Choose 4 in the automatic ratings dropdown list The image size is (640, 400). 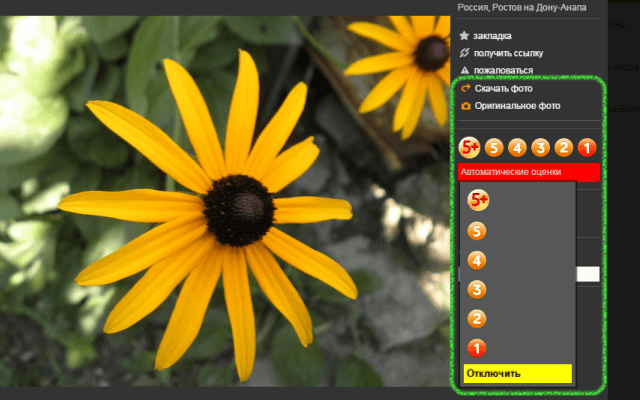click(477, 260)
